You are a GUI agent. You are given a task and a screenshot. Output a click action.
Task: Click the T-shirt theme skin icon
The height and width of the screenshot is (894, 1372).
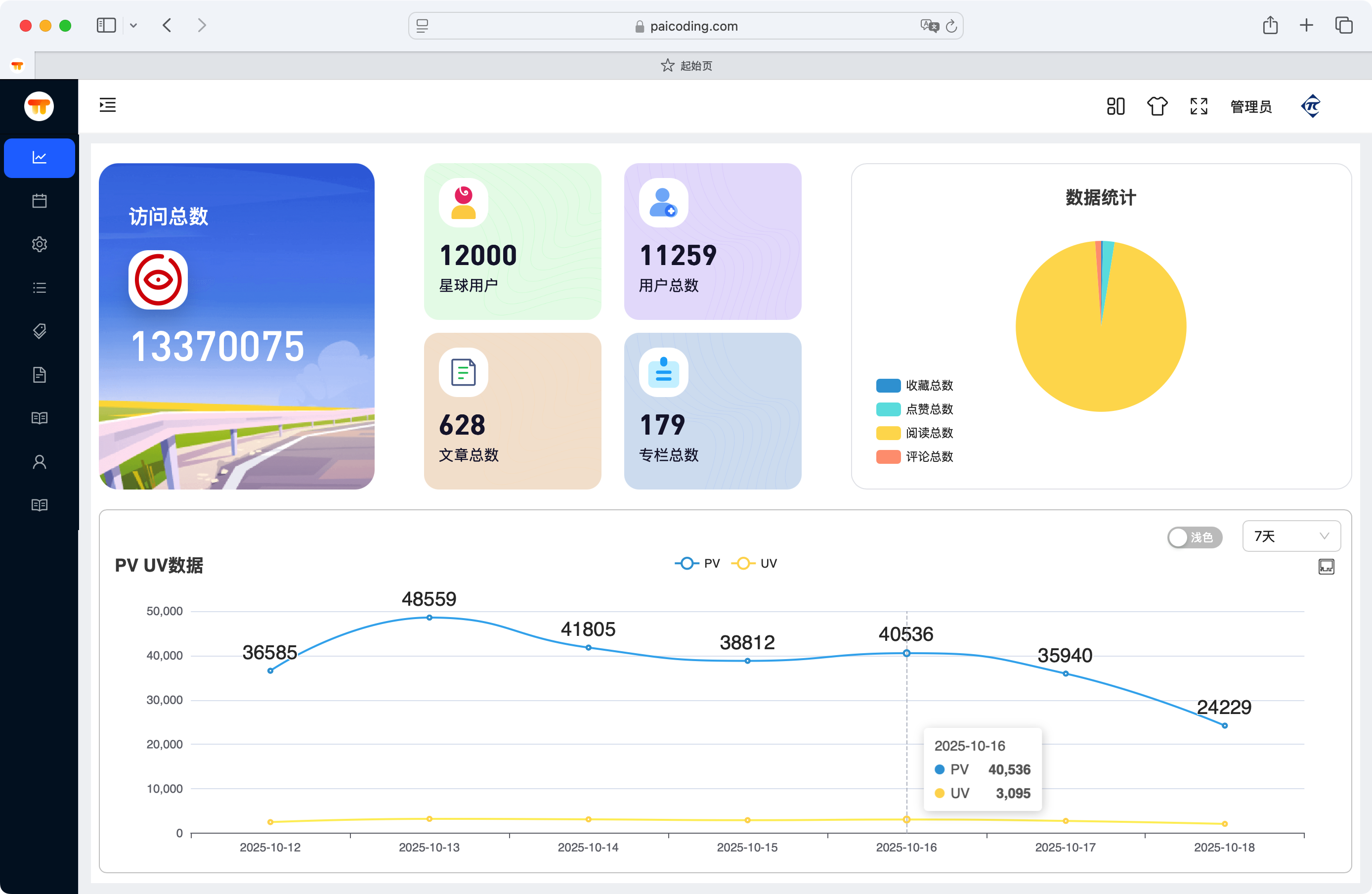click(1157, 107)
